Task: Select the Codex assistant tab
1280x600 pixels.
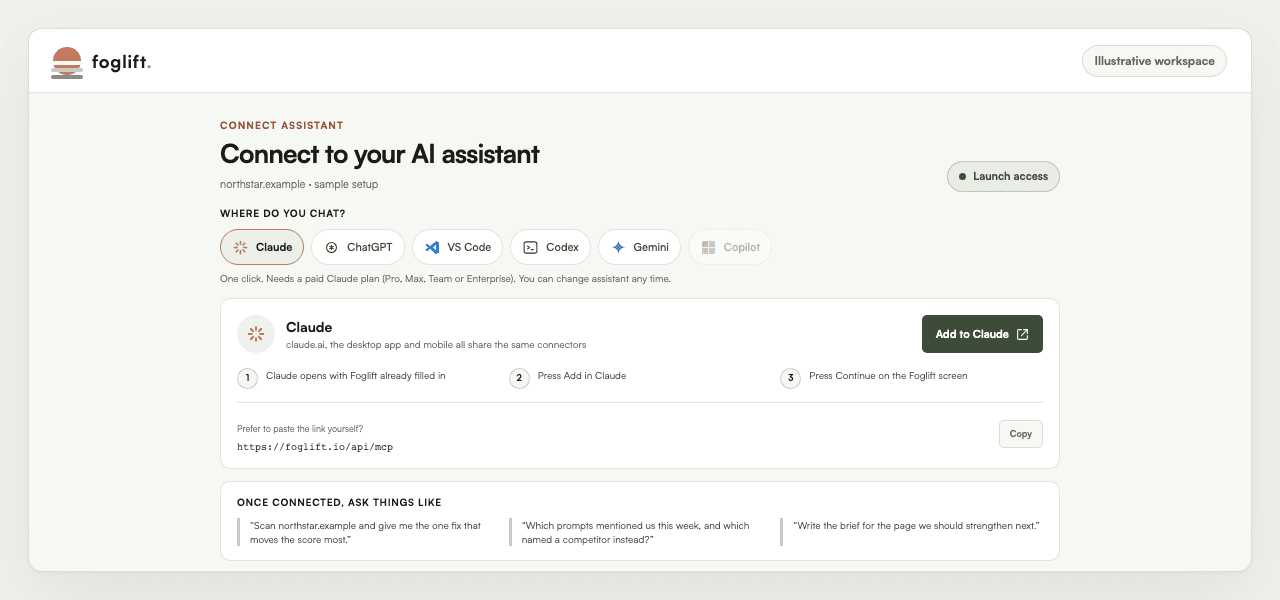Action: coord(550,247)
